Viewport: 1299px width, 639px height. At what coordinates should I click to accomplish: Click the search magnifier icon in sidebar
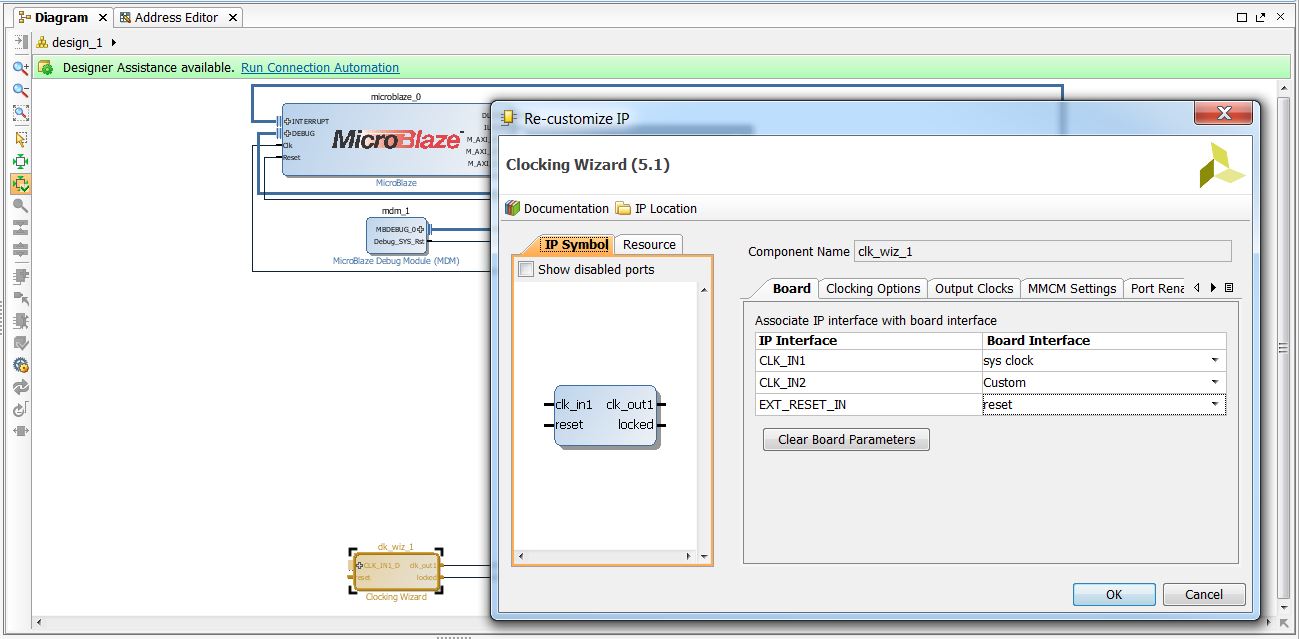tap(20, 206)
